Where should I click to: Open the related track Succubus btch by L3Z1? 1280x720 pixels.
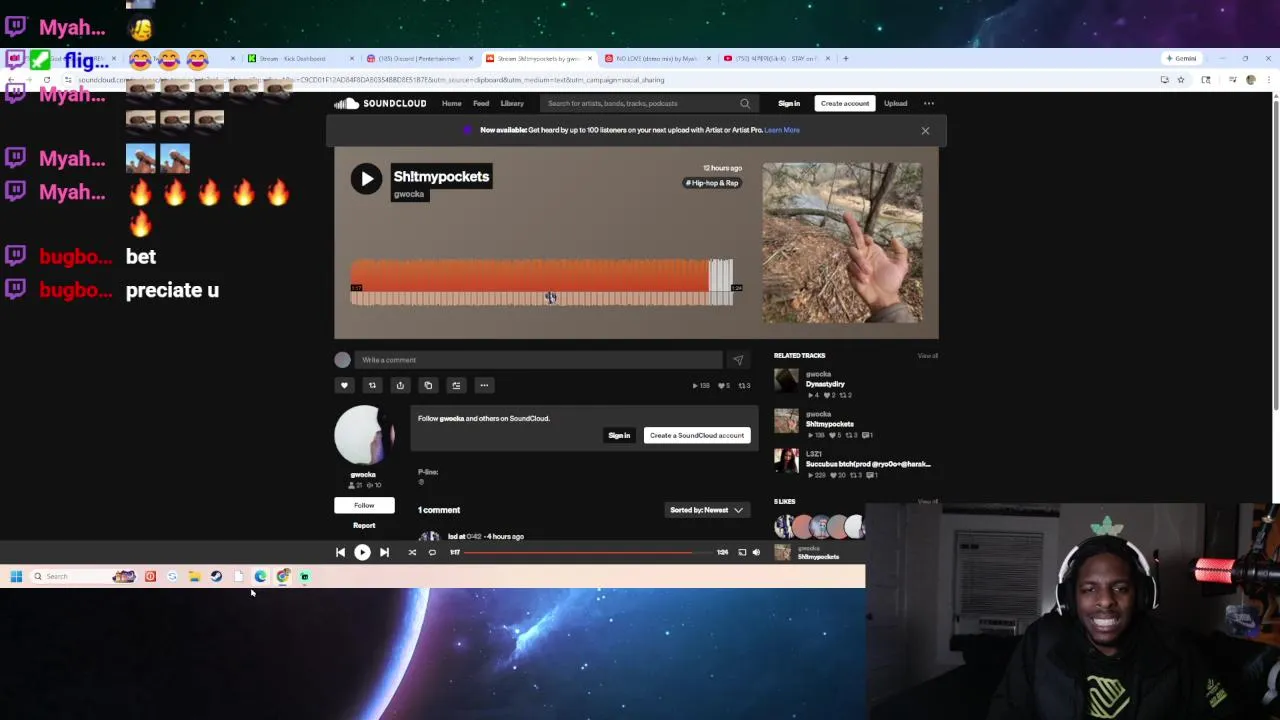(x=868, y=464)
